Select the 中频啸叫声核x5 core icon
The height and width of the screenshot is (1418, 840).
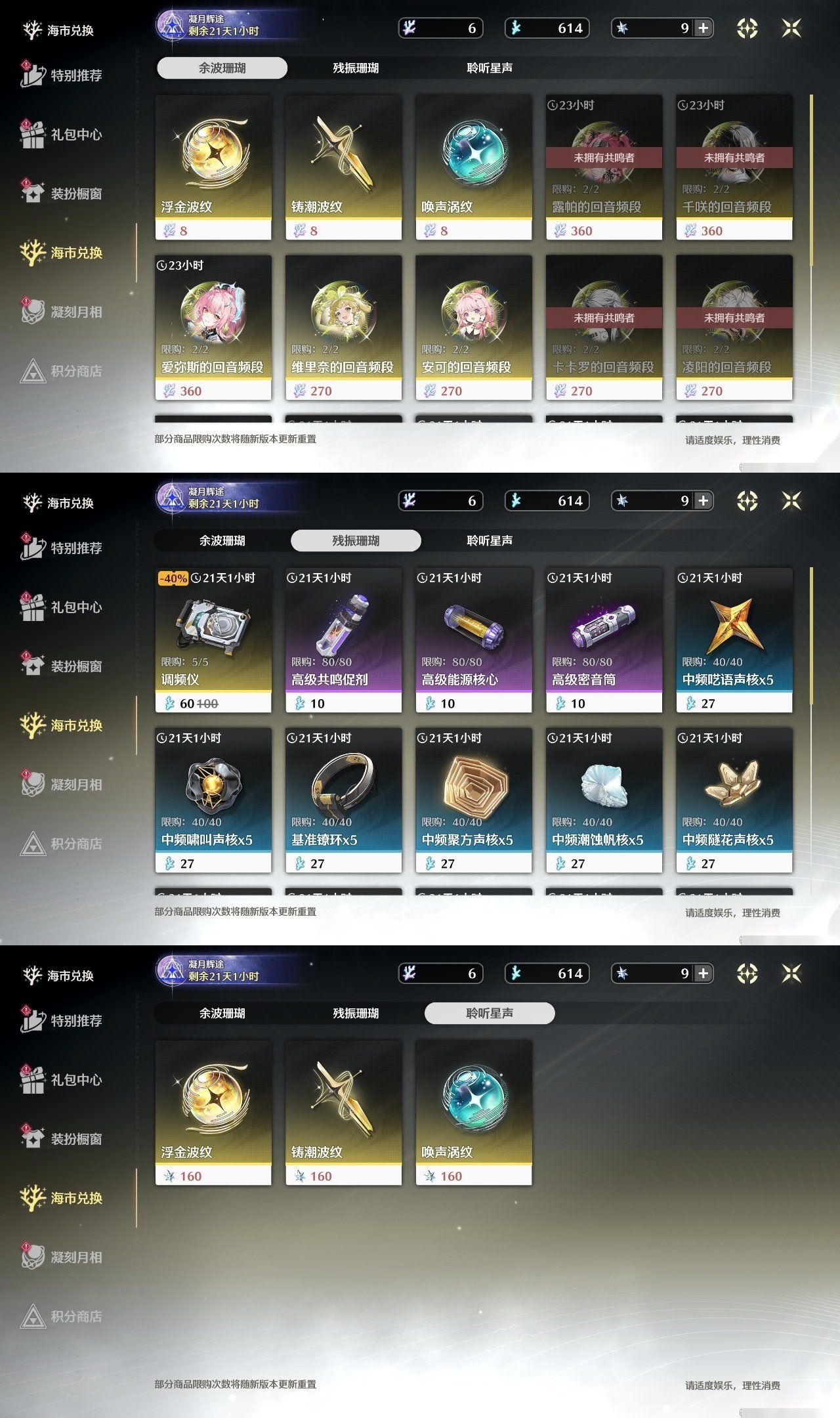(213, 785)
